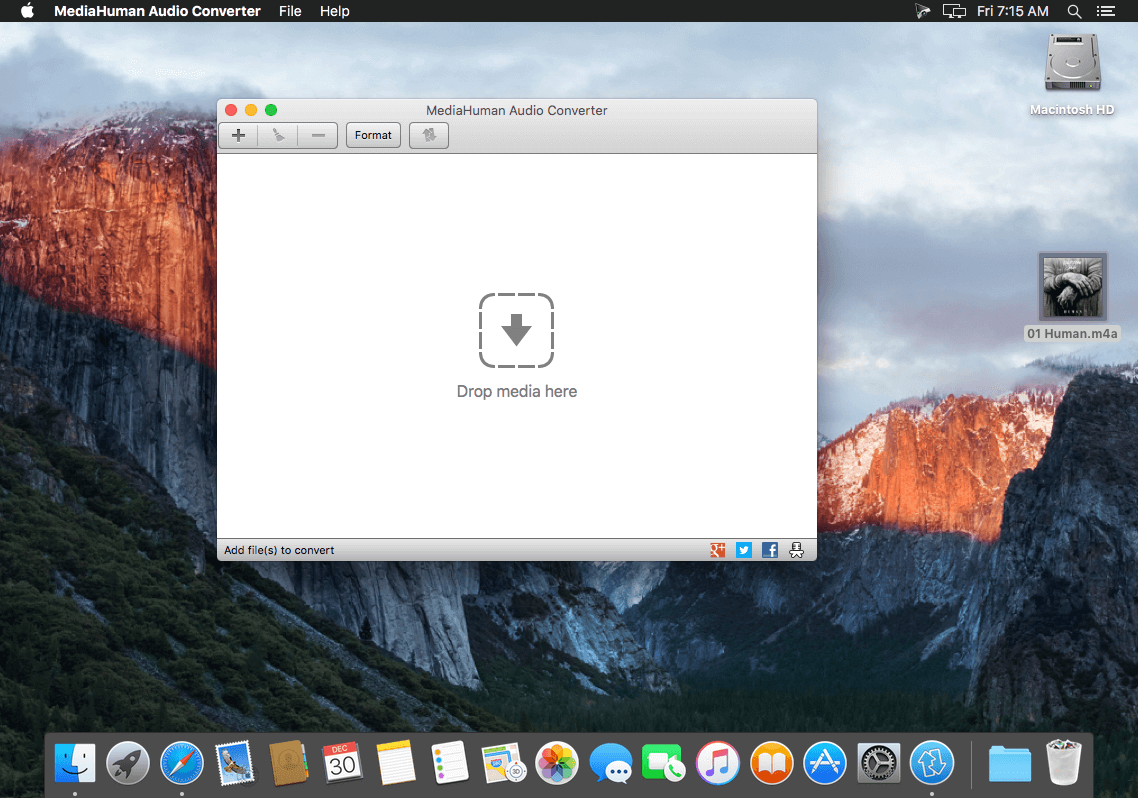Click the status bar mascot icon
The height and width of the screenshot is (798, 1138).
[796, 550]
